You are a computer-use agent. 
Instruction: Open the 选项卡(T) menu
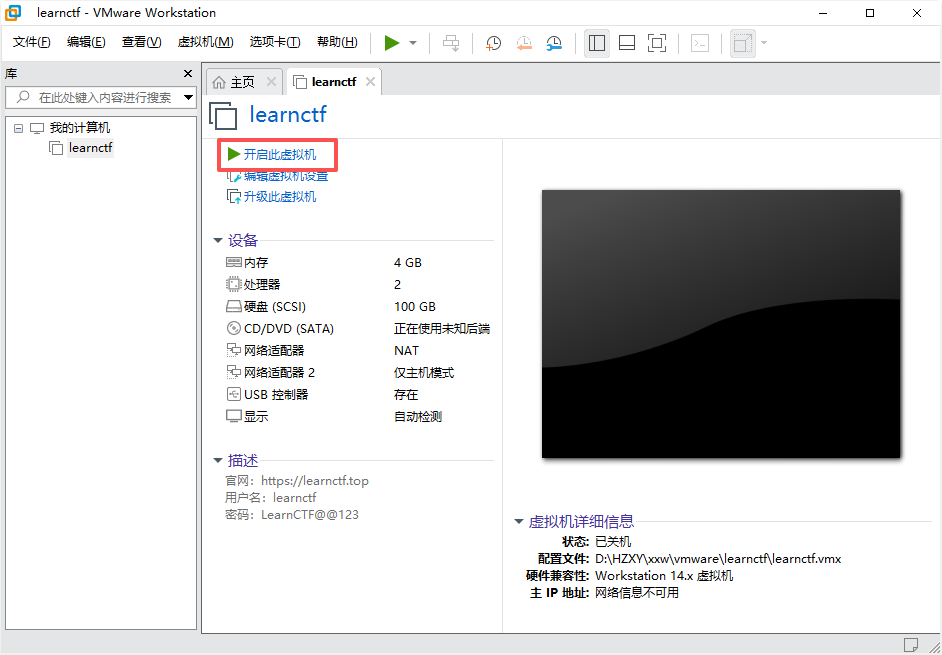click(x=274, y=42)
